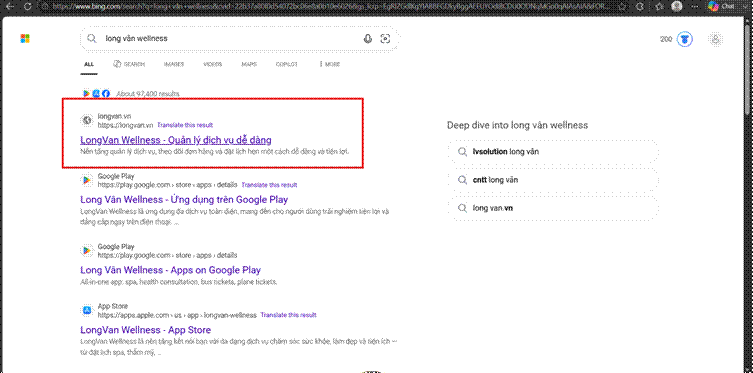Search the 'long van.vn' suggestion
This screenshot has width=753, height=373.
pyautogui.click(x=553, y=208)
